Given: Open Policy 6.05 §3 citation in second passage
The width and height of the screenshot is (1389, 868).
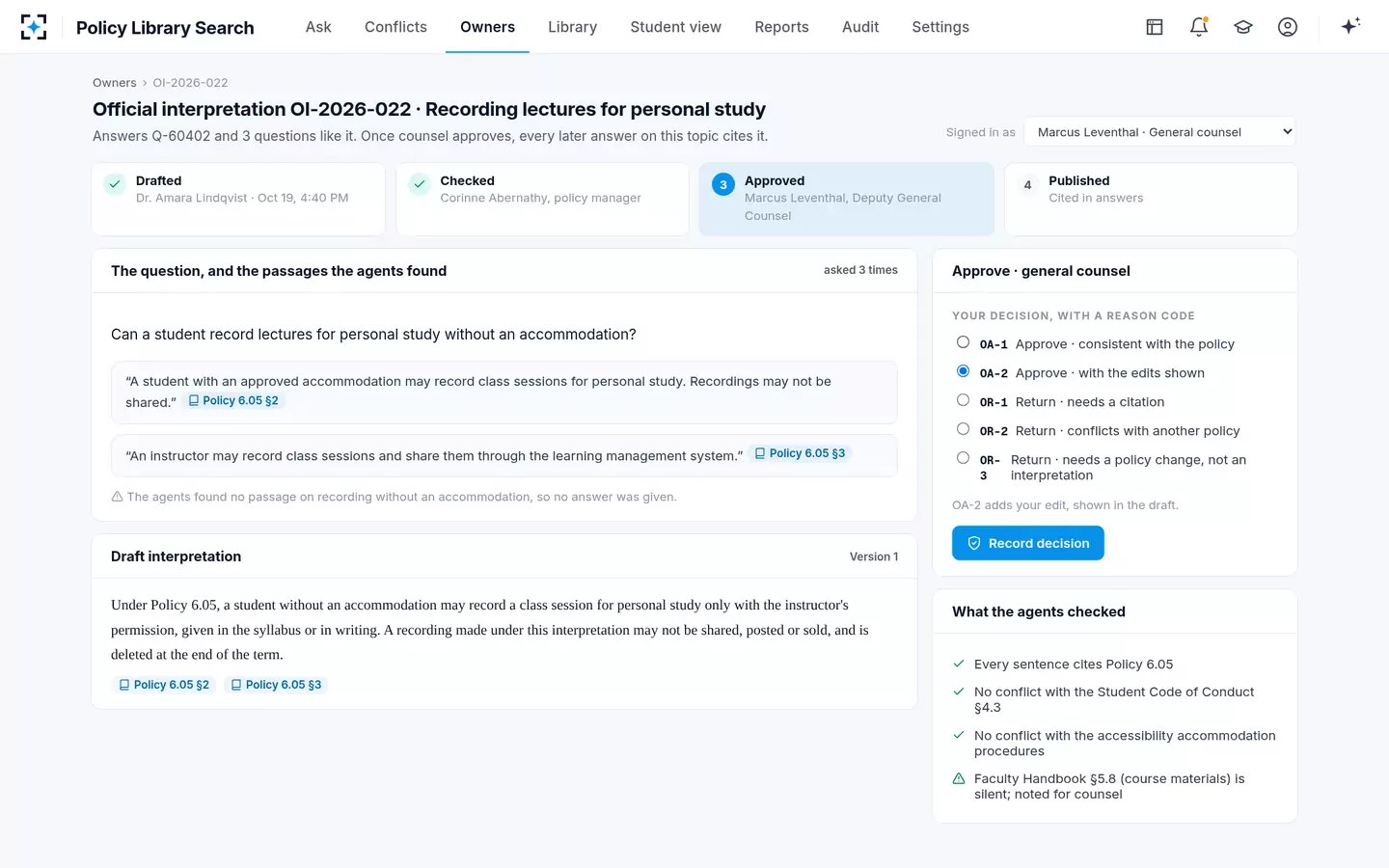Looking at the screenshot, I should [x=800, y=453].
